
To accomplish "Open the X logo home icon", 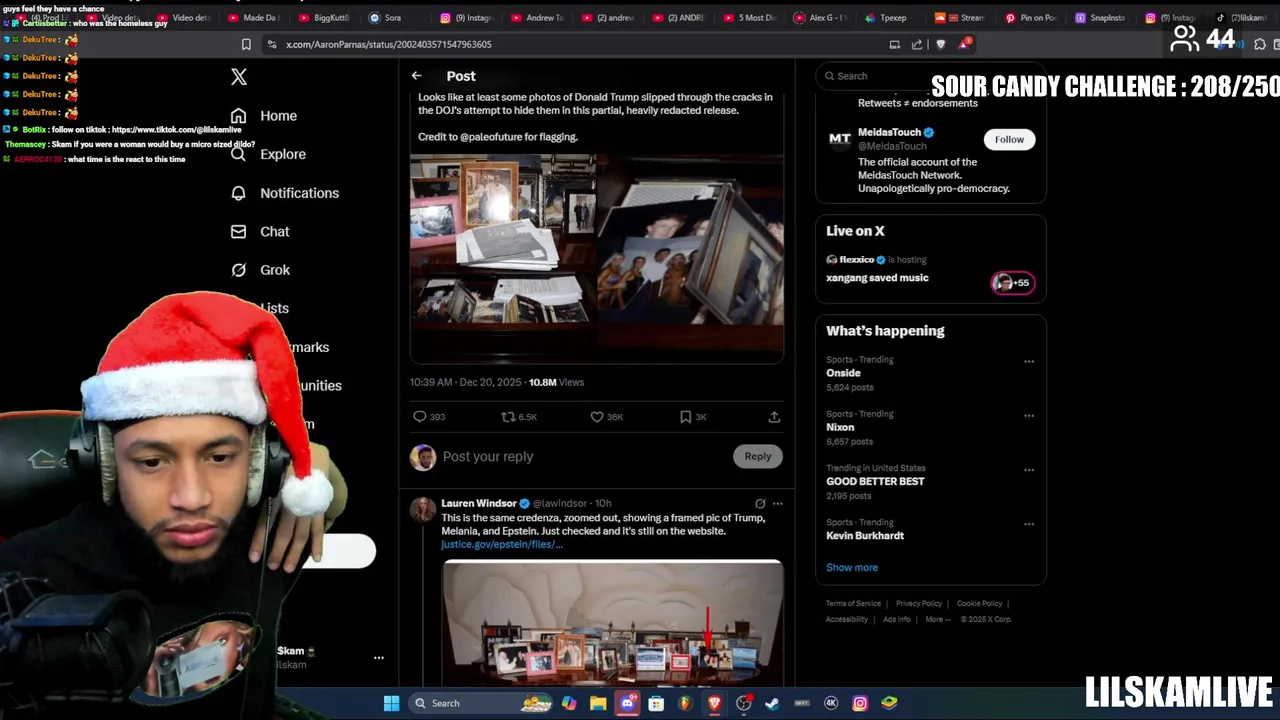I will coord(239,77).
